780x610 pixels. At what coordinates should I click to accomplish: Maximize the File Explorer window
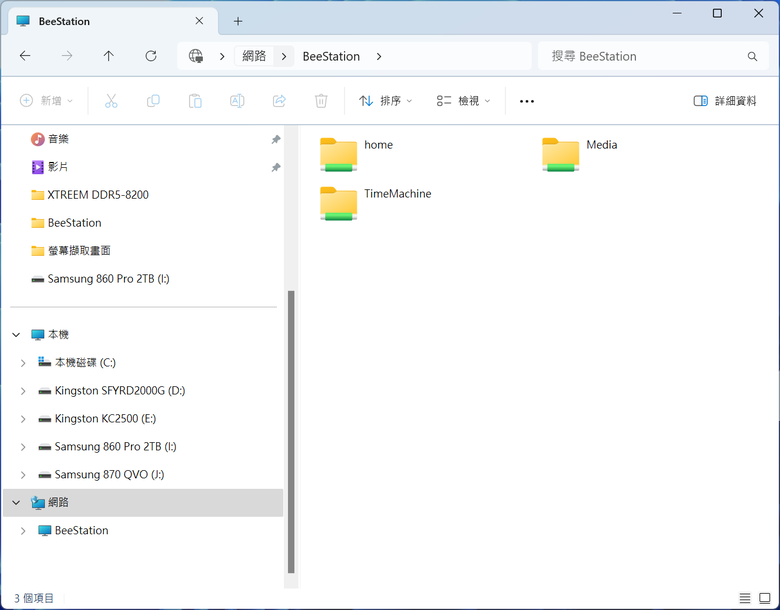pyautogui.click(x=717, y=13)
